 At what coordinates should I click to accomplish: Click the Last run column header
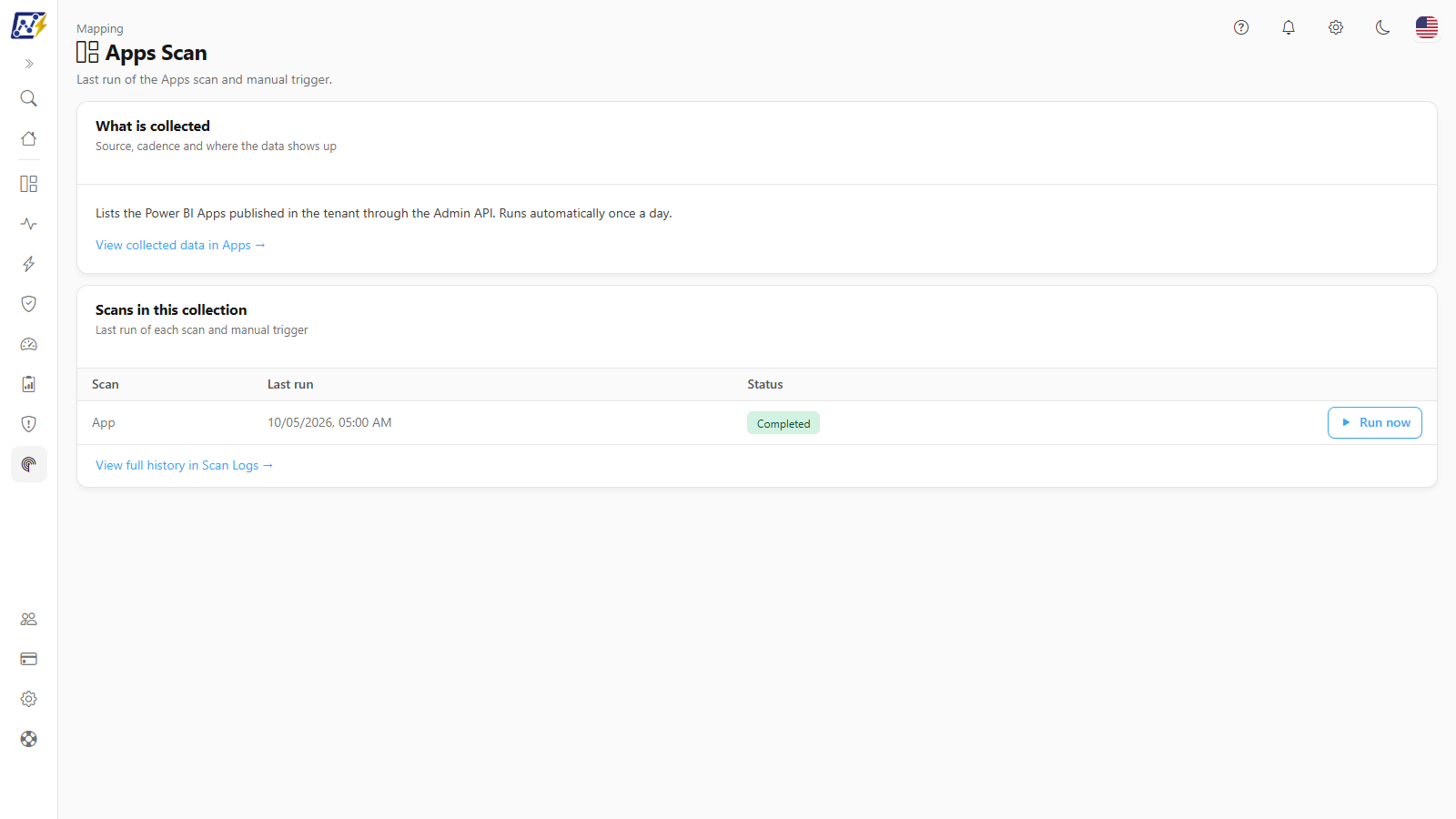point(290,384)
